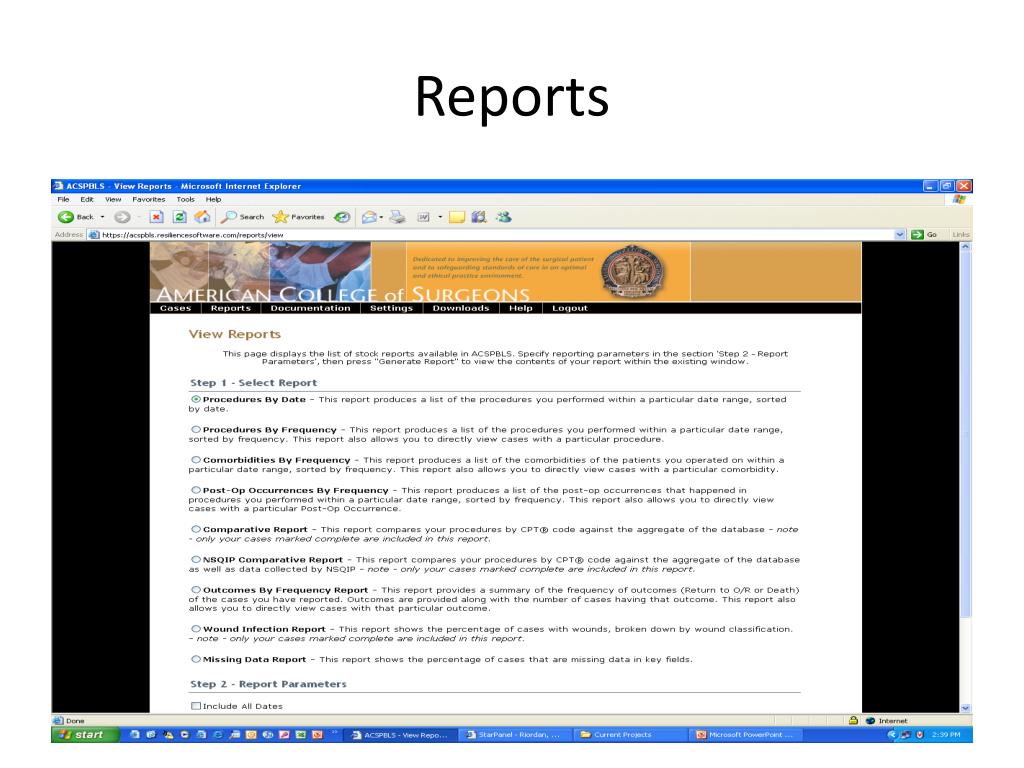Click the Research book icon
Image resolution: width=1024 pixels, height=768 pixels.
point(479,217)
